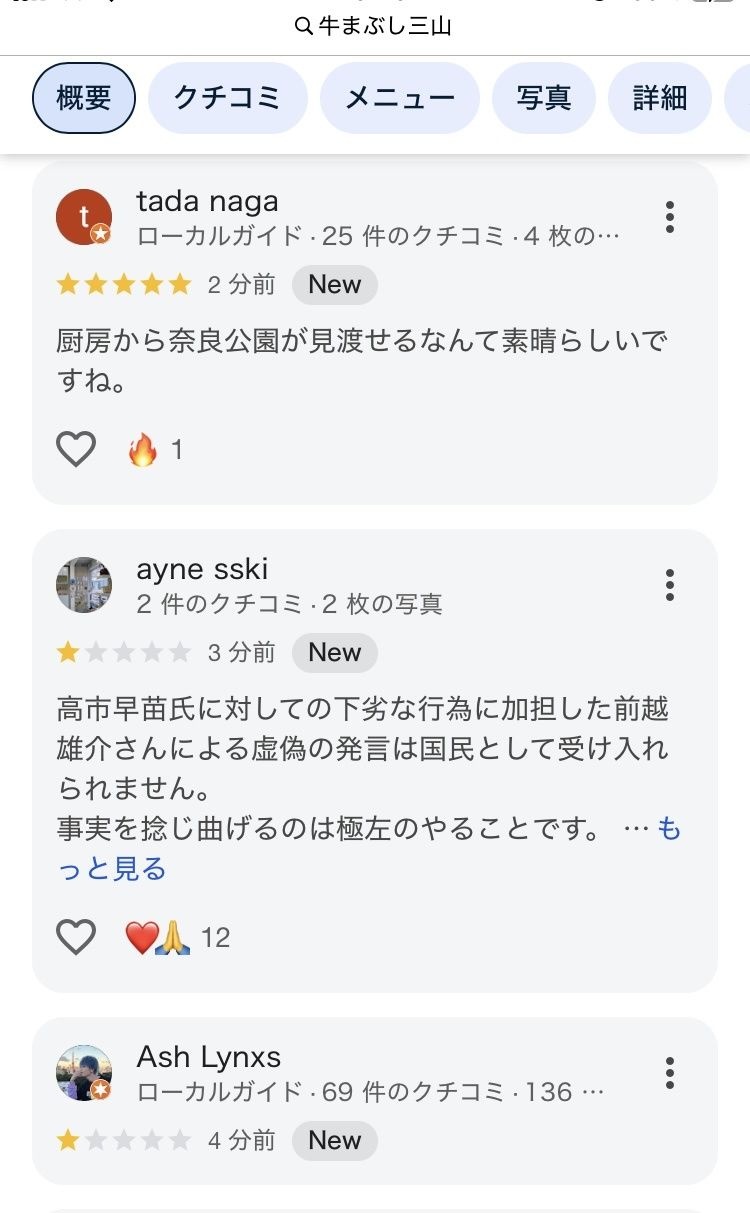Tap the tada naga reviewer name

[x=207, y=201]
